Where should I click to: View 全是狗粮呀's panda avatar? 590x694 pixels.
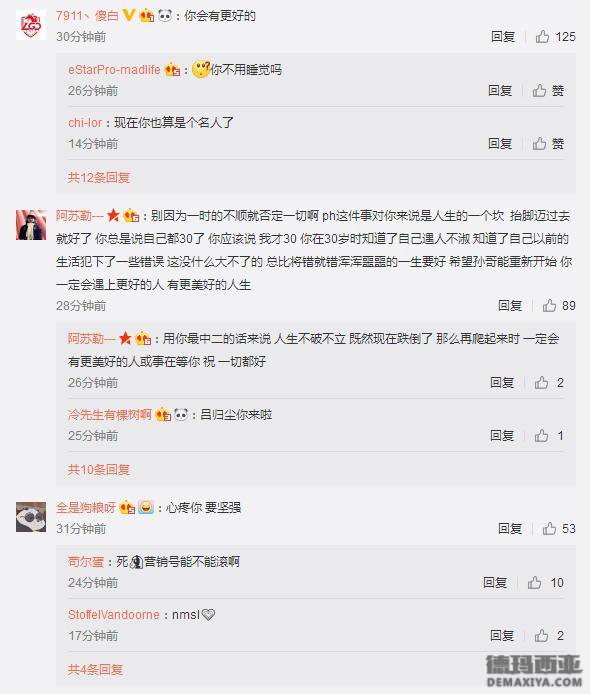(x=31, y=517)
